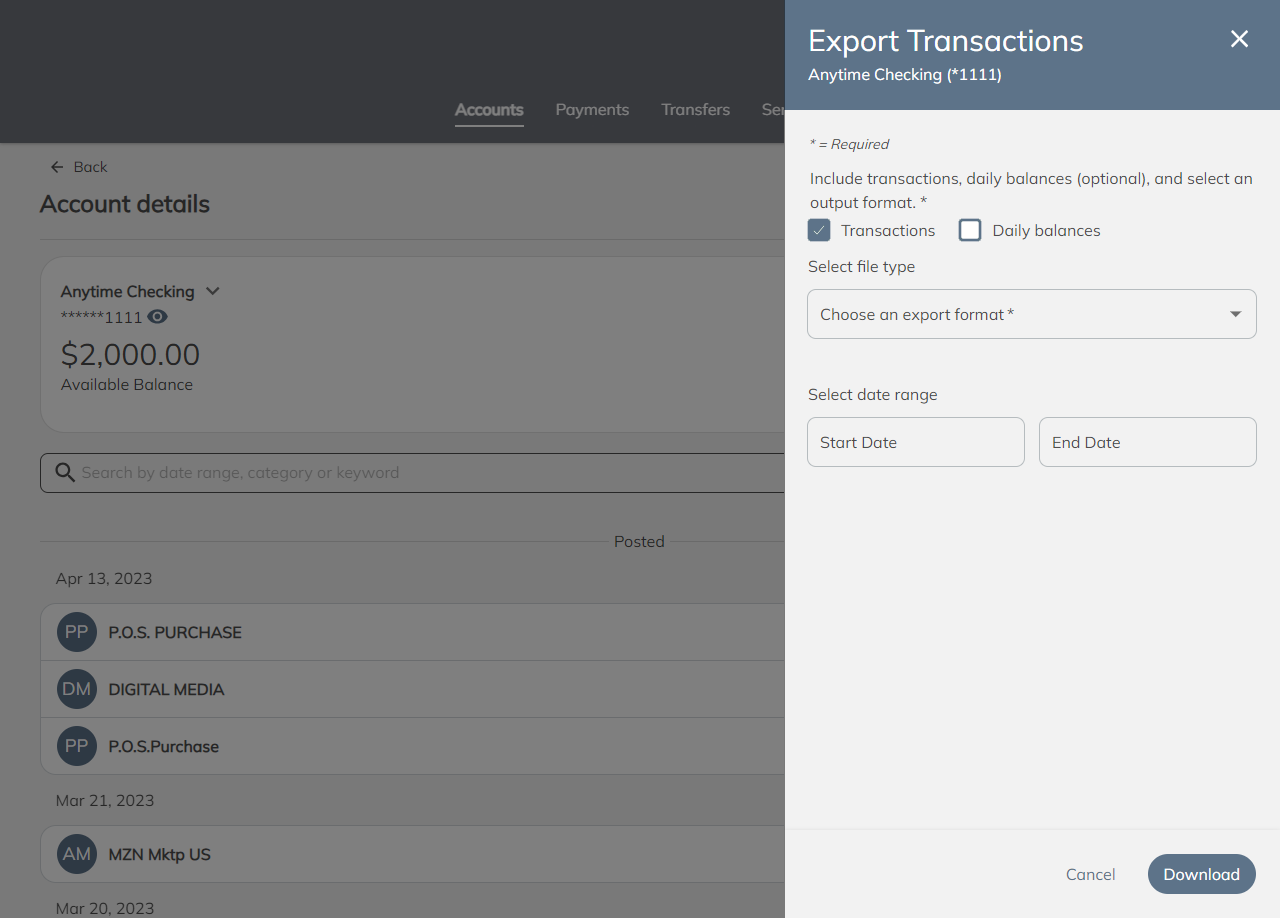Image resolution: width=1280 pixels, height=918 pixels.
Task: Focus the transaction search box
Action: pyautogui.click(x=420, y=473)
